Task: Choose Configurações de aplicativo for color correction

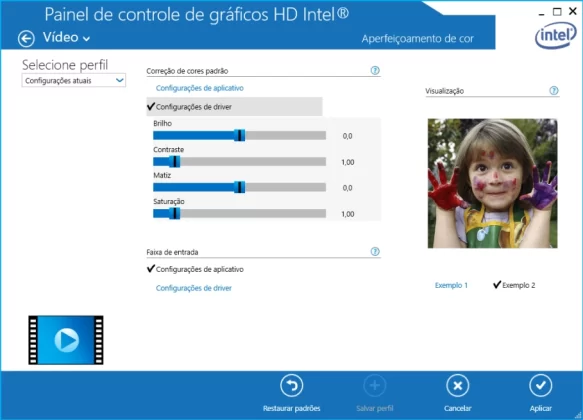Action: [x=200, y=88]
